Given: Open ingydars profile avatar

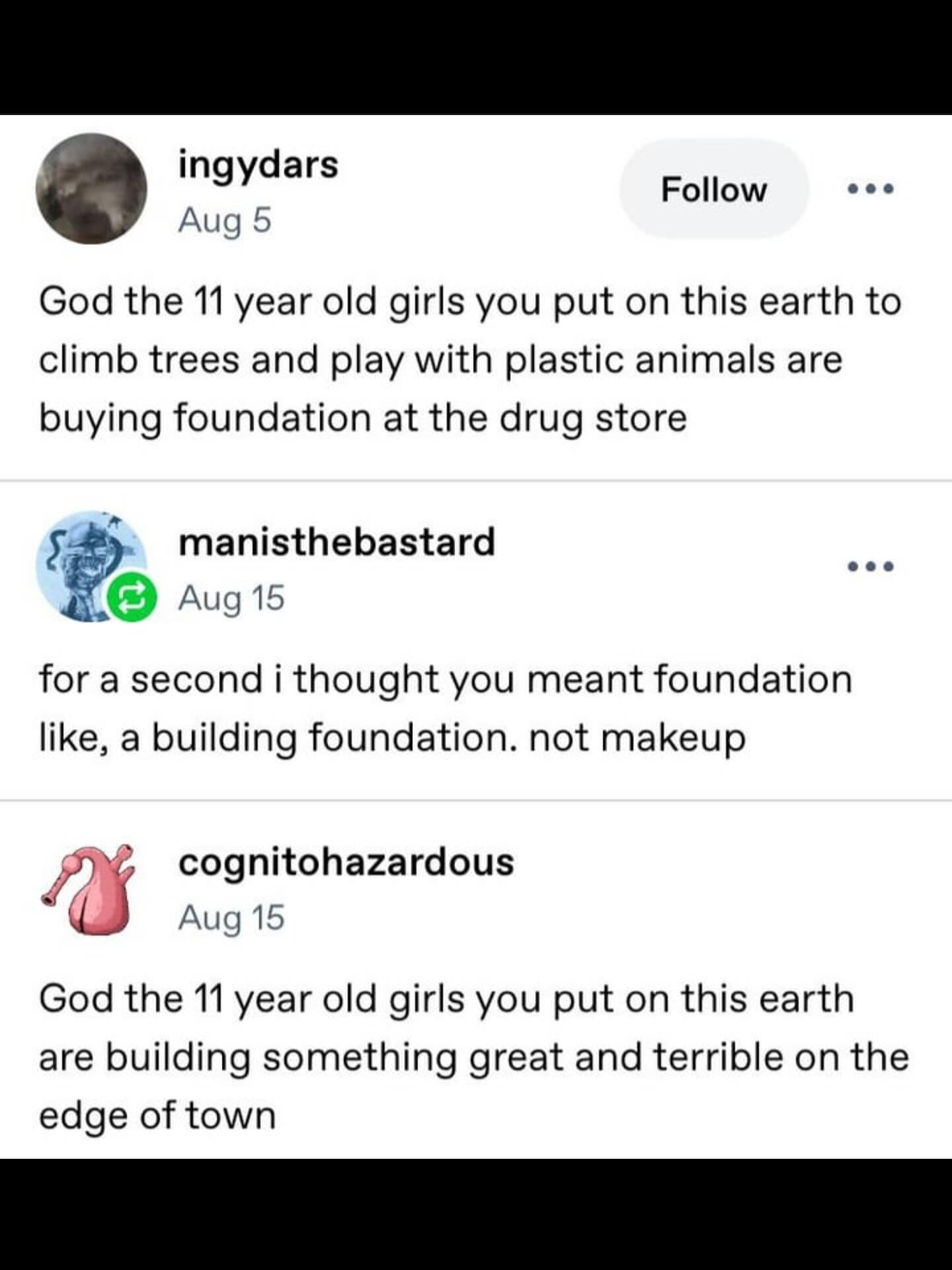Looking at the screenshot, I should pyautogui.click(x=91, y=189).
